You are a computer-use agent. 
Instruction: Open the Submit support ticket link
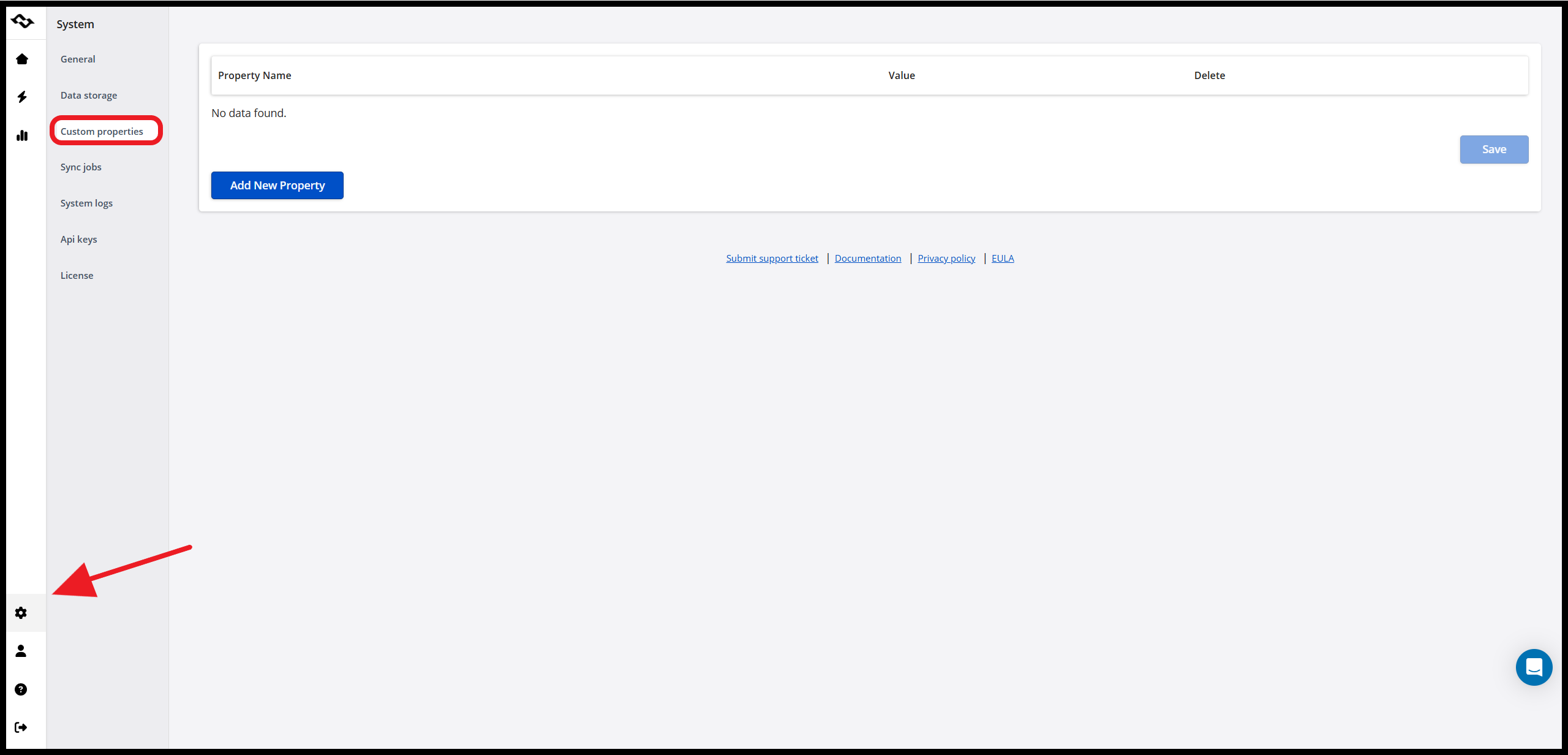772,259
